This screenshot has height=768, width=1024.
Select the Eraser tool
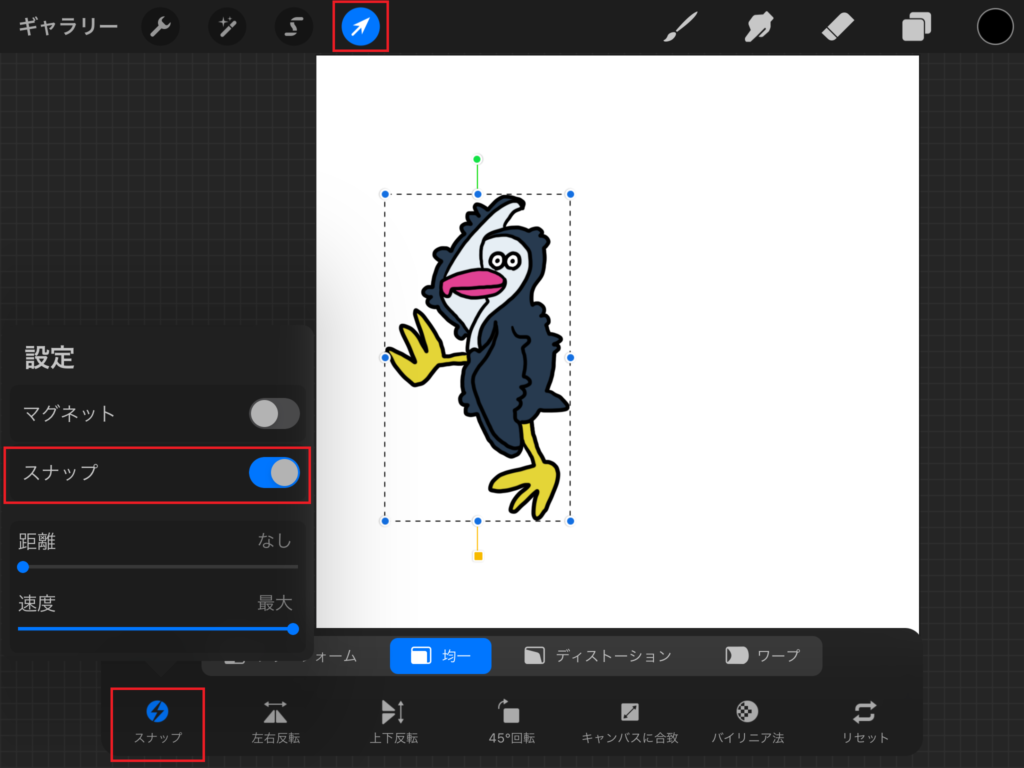(x=837, y=27)
